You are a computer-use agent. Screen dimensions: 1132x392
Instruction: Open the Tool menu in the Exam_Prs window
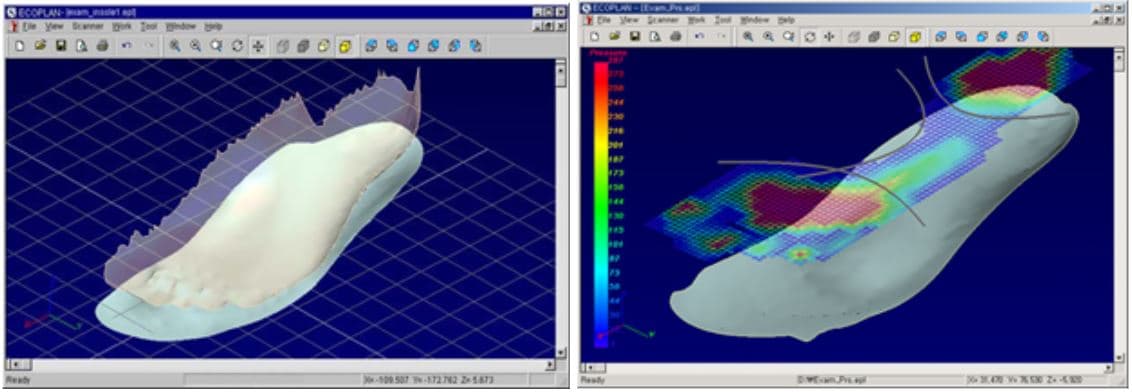[723, 20]
